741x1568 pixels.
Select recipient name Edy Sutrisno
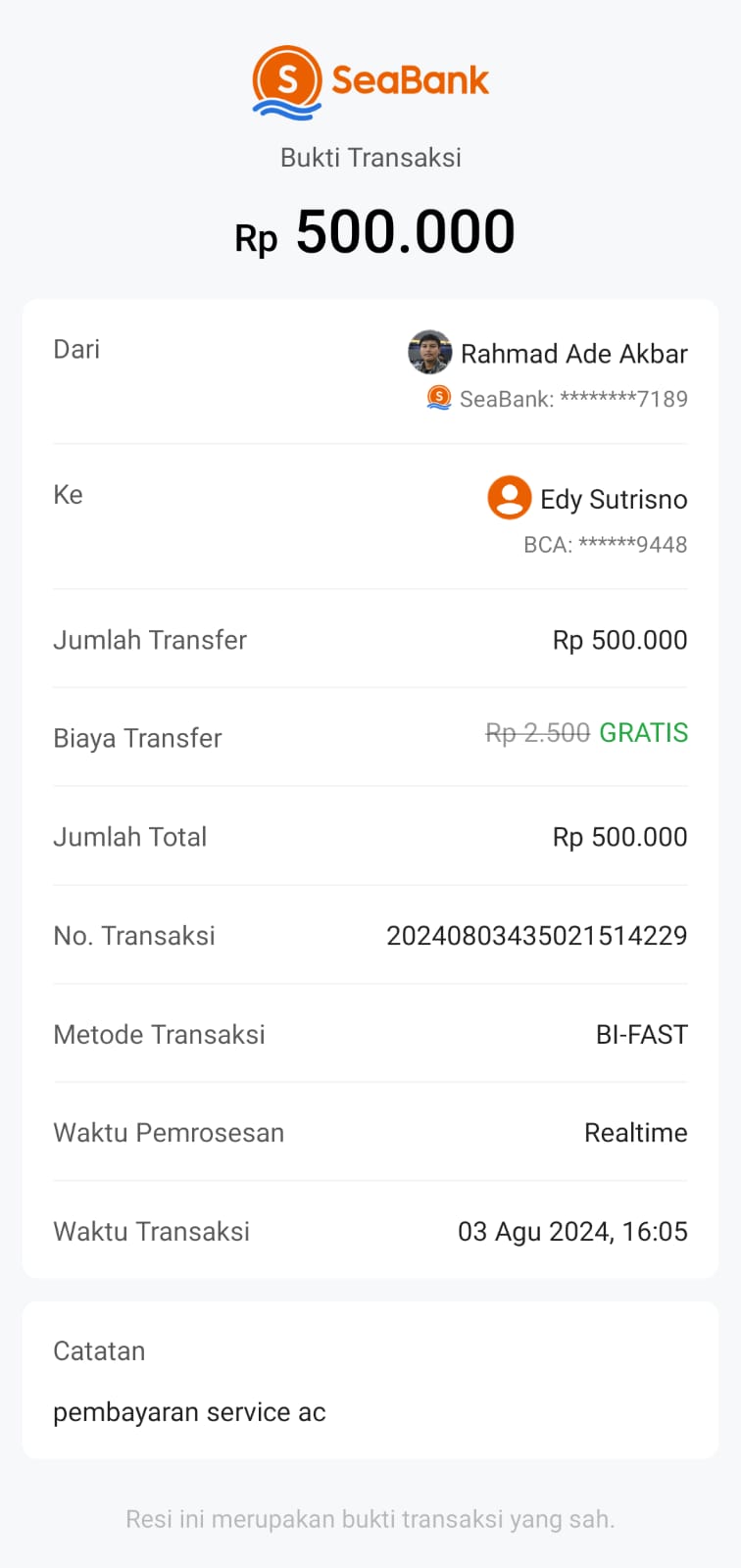614,500
